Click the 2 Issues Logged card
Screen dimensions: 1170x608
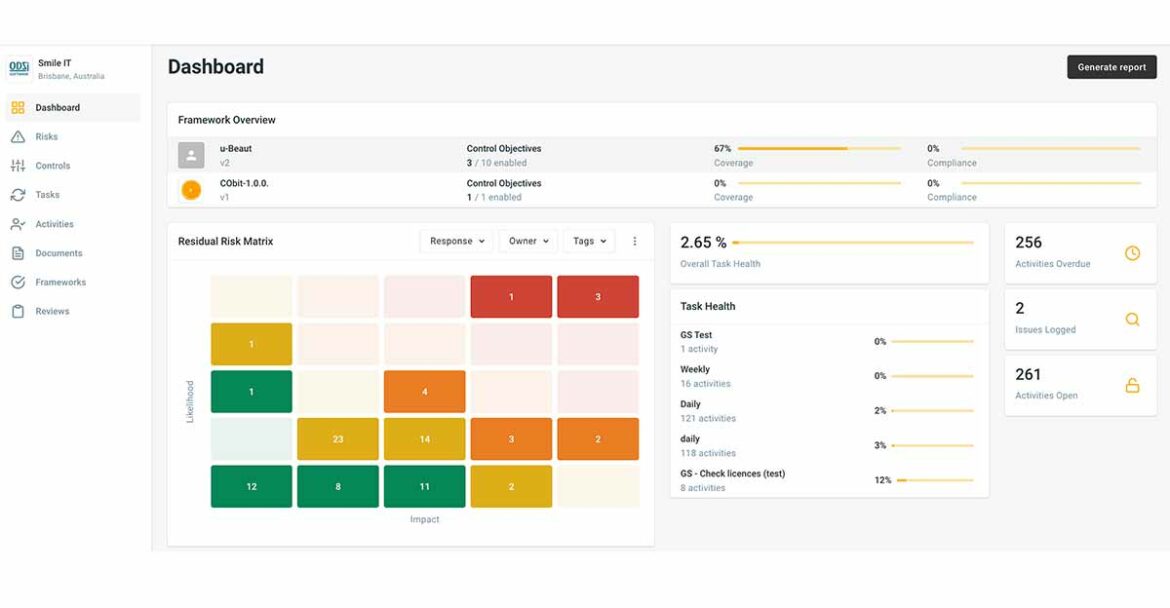point(1080,319)
